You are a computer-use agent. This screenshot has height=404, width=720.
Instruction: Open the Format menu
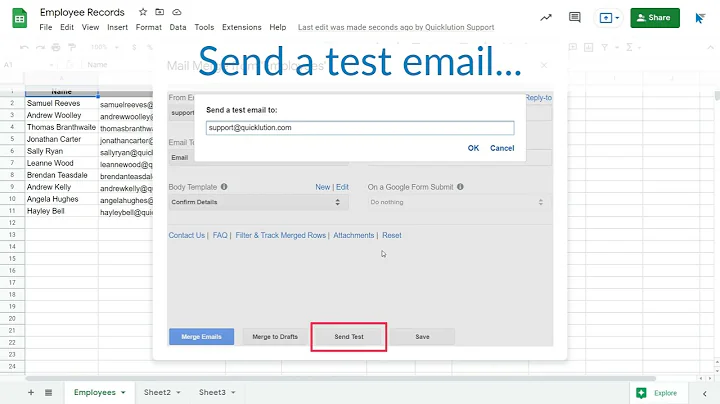[x=148, y=27]
